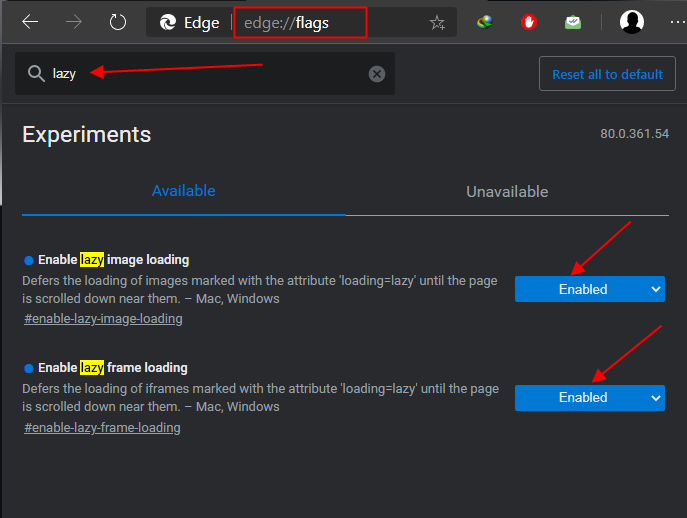
Task: Open the Edge settings ellipsis menu
Action: tap(676, 22)
